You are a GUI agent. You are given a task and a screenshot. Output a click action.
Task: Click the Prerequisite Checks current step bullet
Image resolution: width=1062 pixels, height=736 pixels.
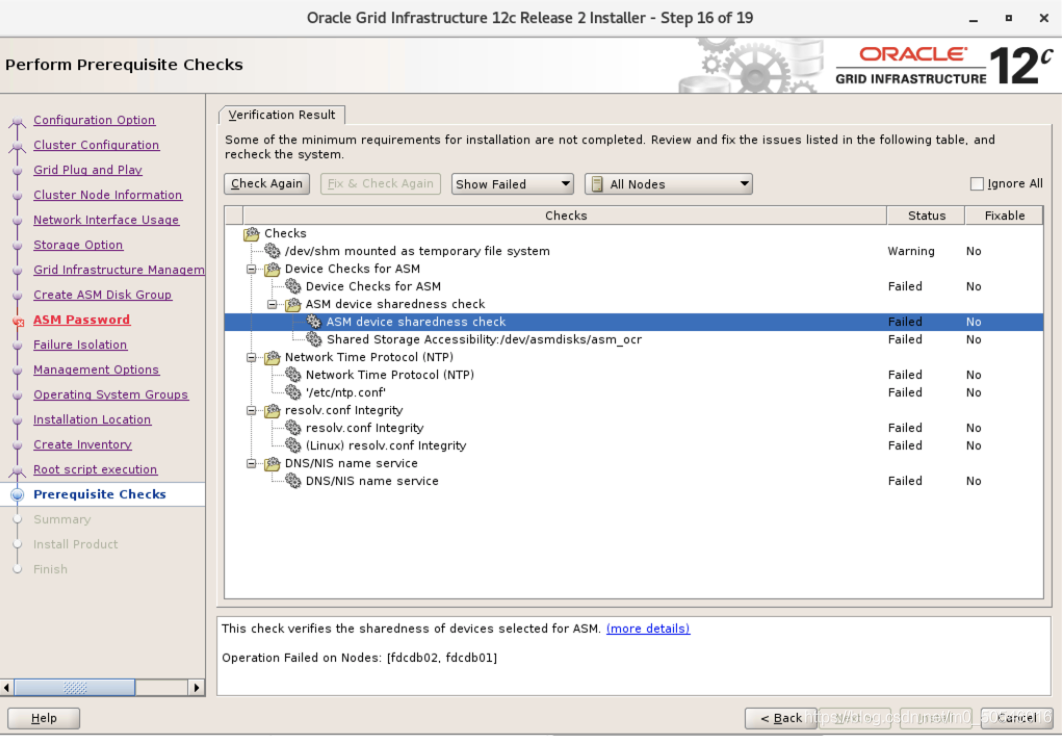tap(18, 495)
